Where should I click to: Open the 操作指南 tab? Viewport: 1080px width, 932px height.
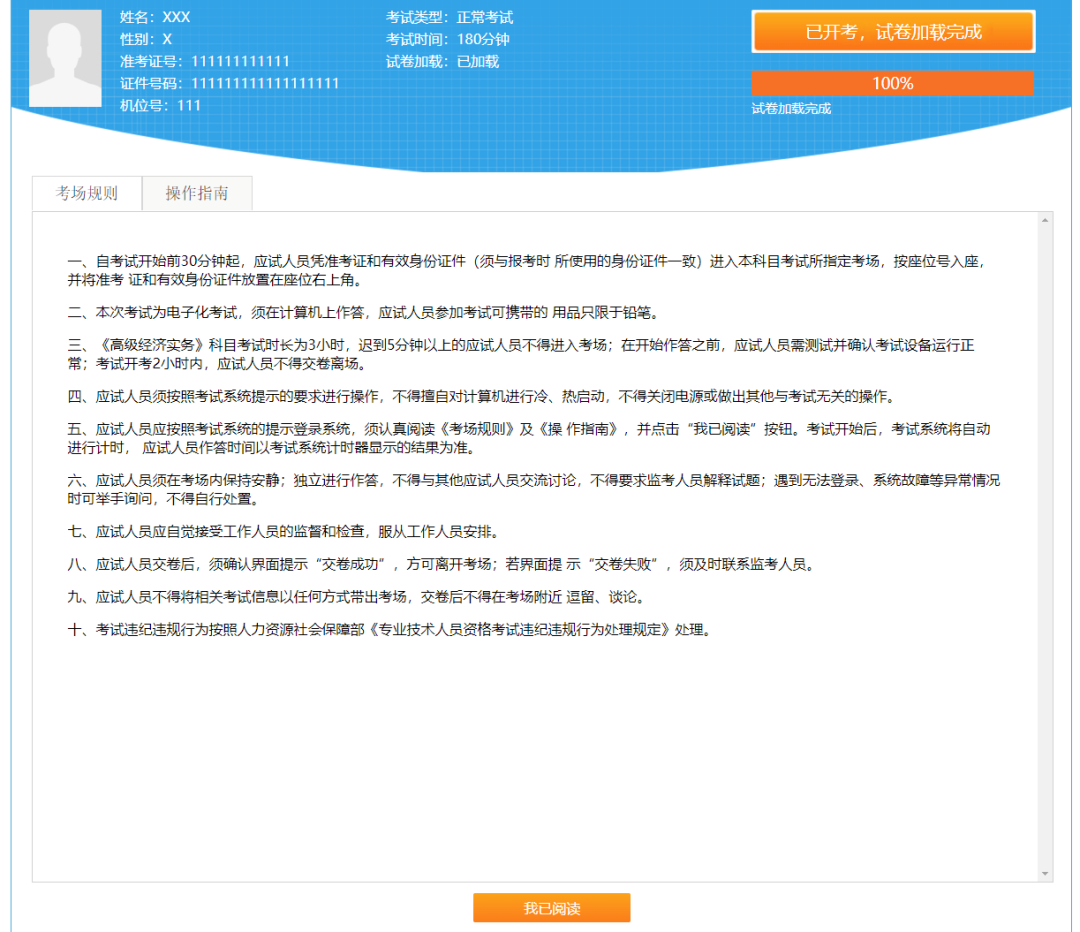[x=197, y=193]
